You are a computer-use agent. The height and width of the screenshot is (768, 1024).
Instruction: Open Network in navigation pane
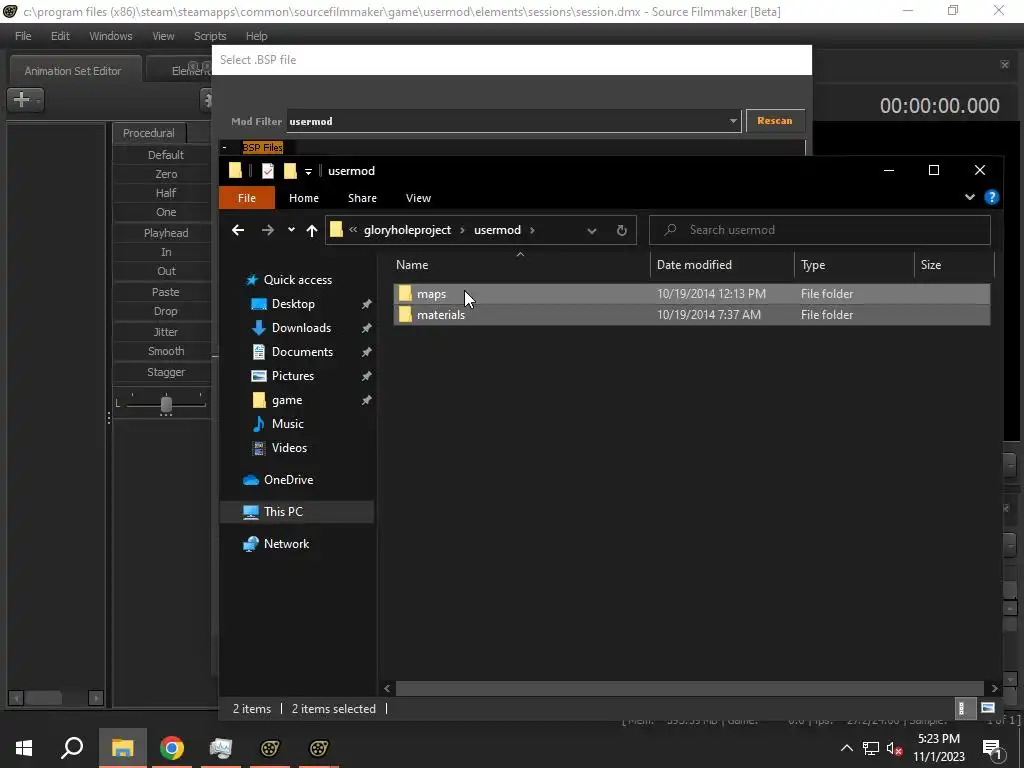tap(286, 543)
